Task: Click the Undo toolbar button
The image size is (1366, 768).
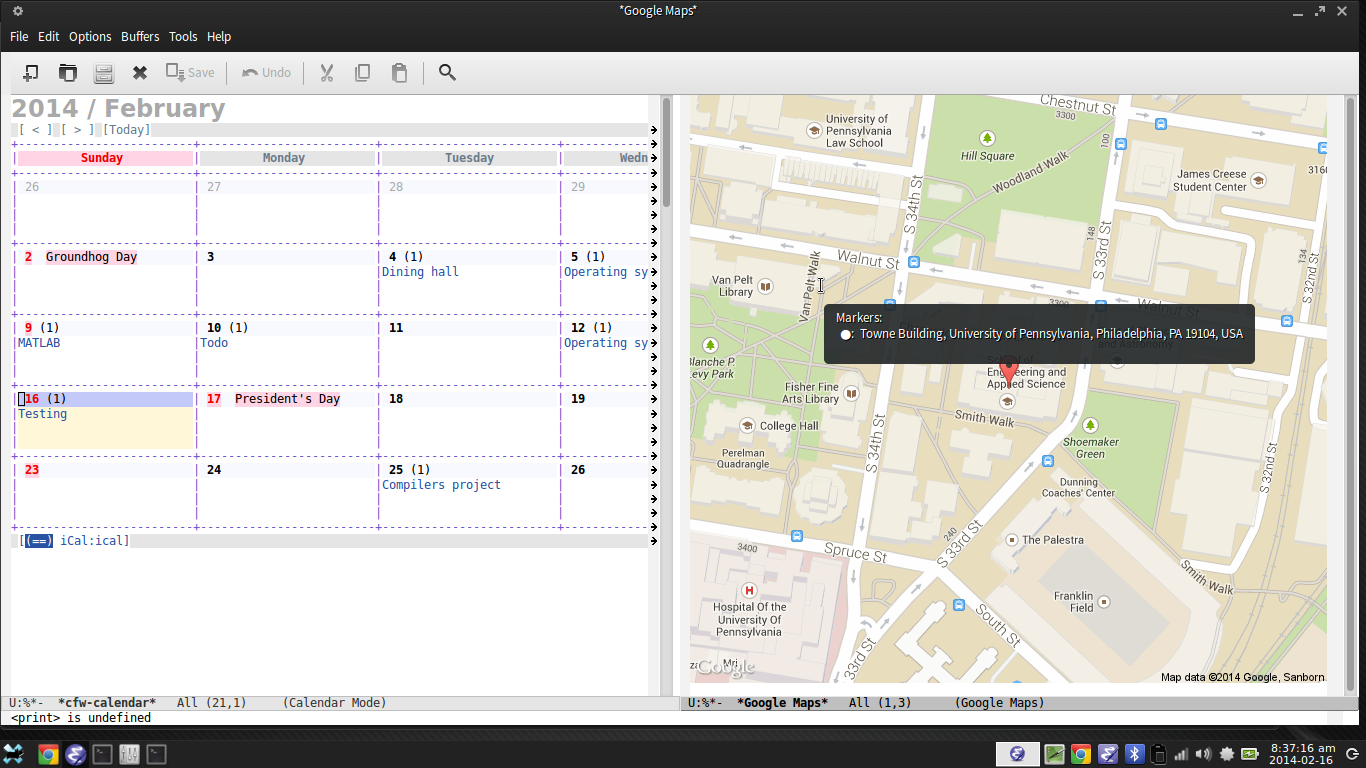Action: [x=266, y=72]
